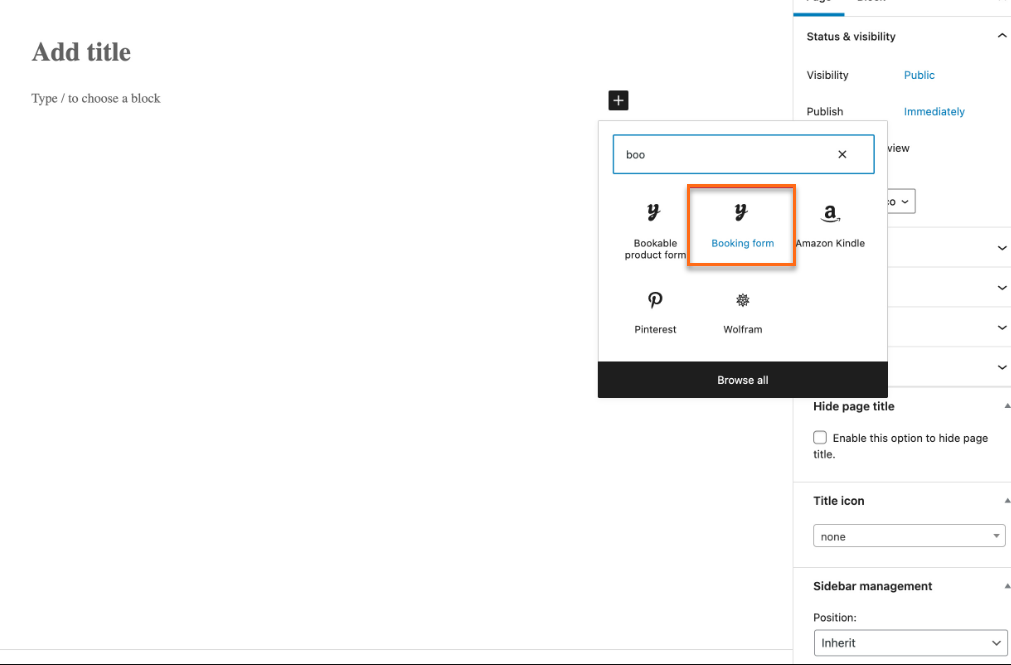Enable the option to hide page title
The height and width of the screenshot is (665, 1011).
tap(819, 436)
